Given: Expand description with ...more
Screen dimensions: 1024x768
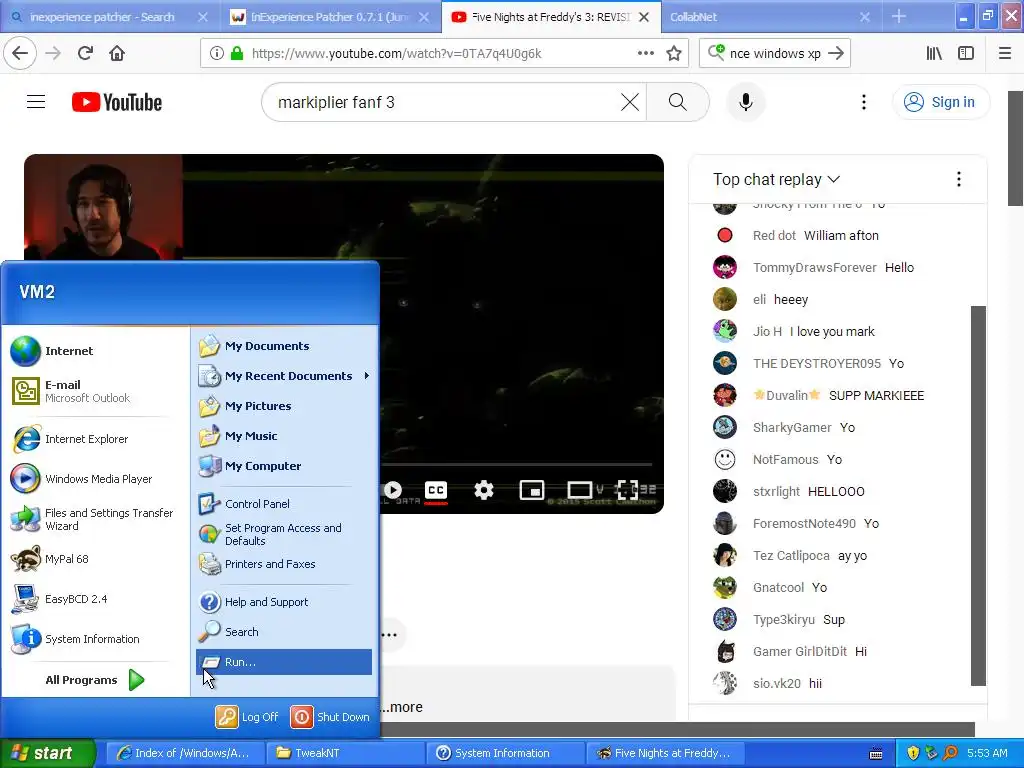Looking at the screenshot, I should pyautogui.click(x=404, y=707).
